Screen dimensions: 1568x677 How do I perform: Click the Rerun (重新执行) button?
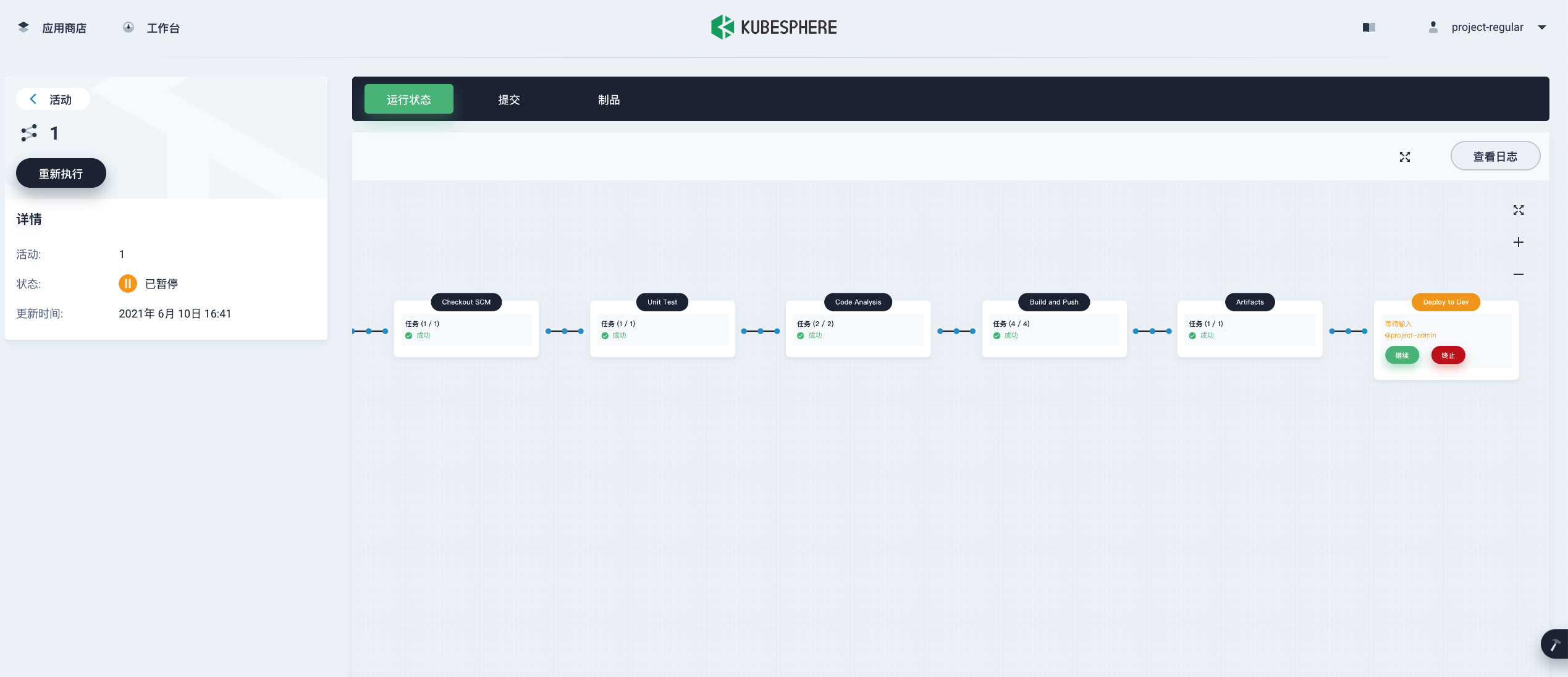[61, 174]
